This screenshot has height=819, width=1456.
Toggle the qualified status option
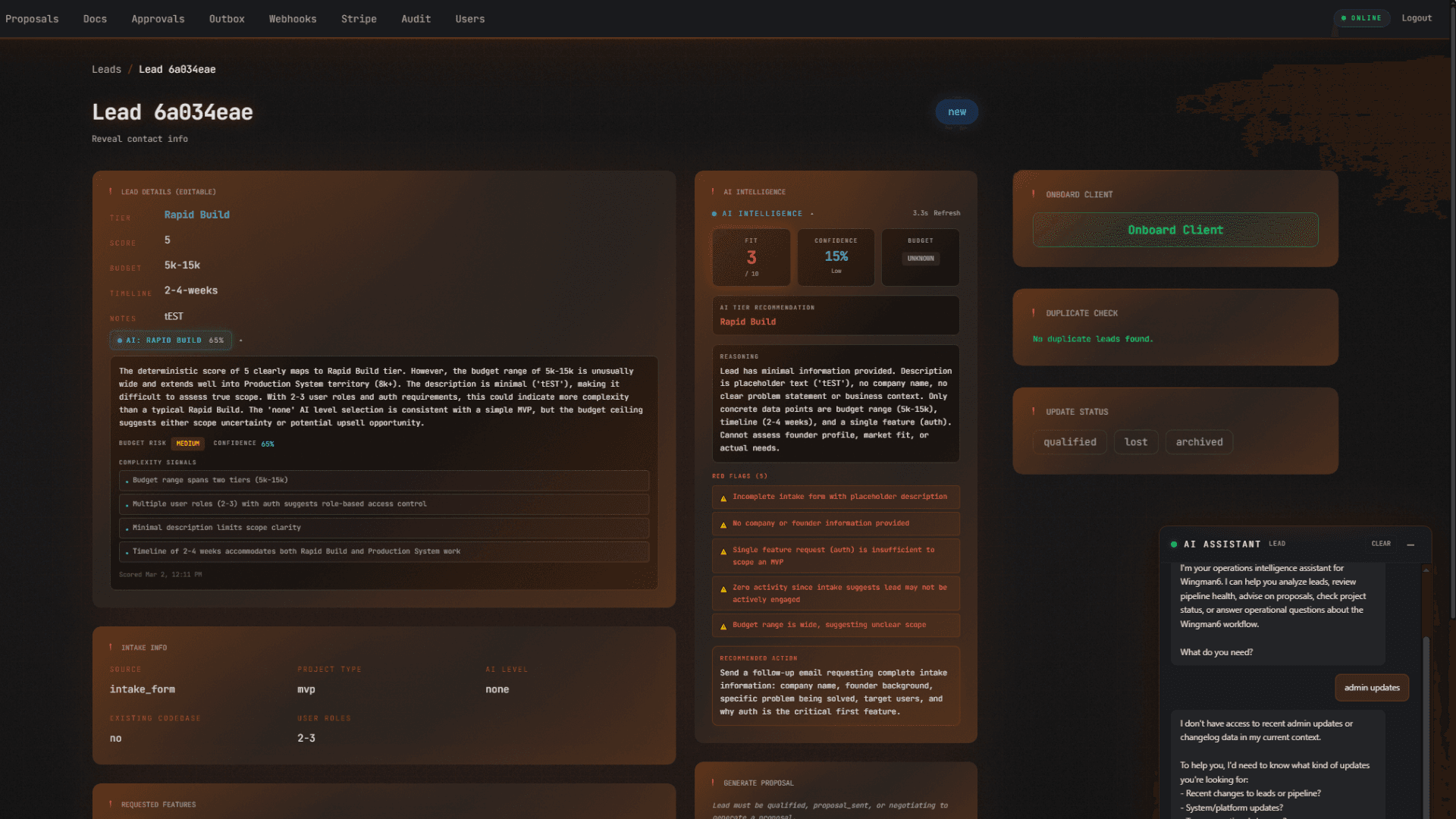tap(1069, 442)
